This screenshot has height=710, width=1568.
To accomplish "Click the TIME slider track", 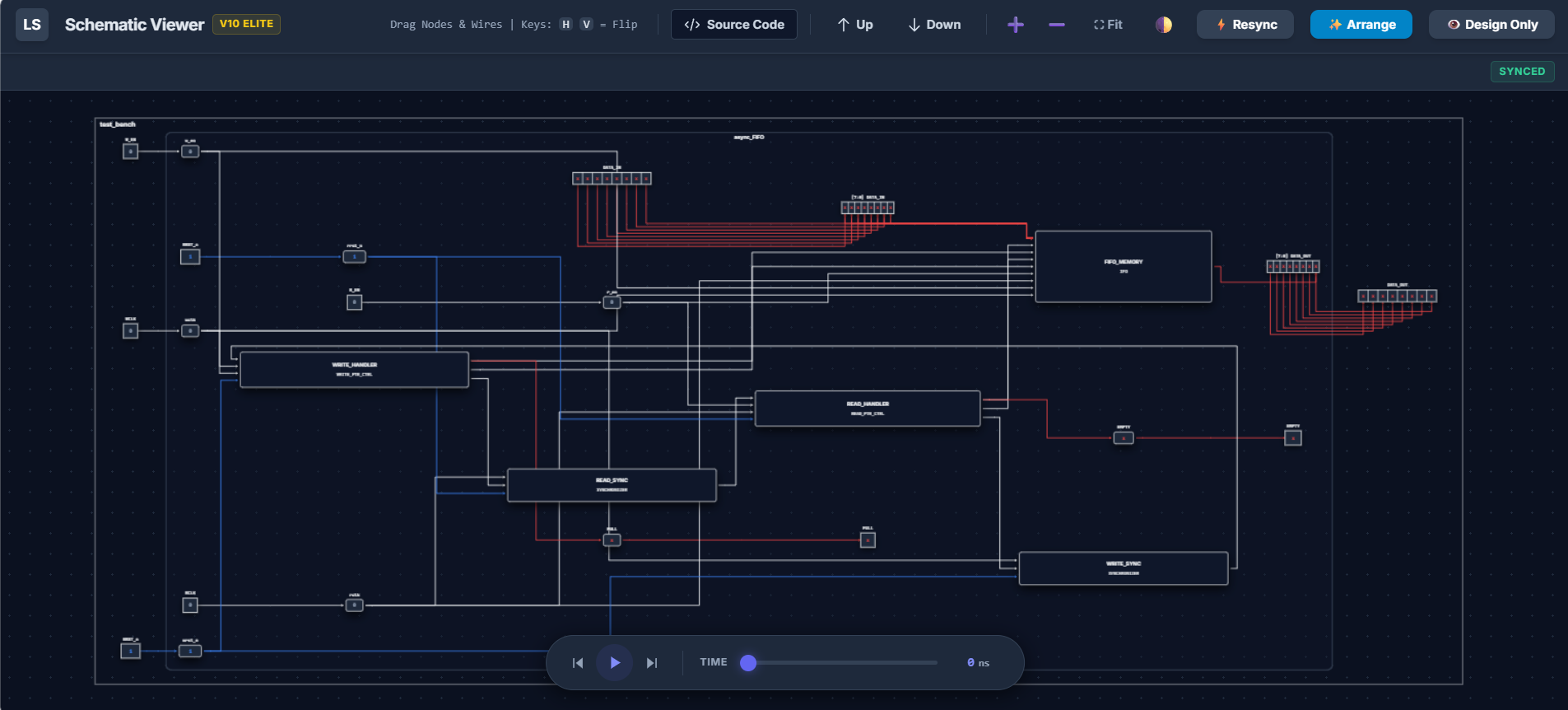I will pyautogui.click(x=839, y=662).
